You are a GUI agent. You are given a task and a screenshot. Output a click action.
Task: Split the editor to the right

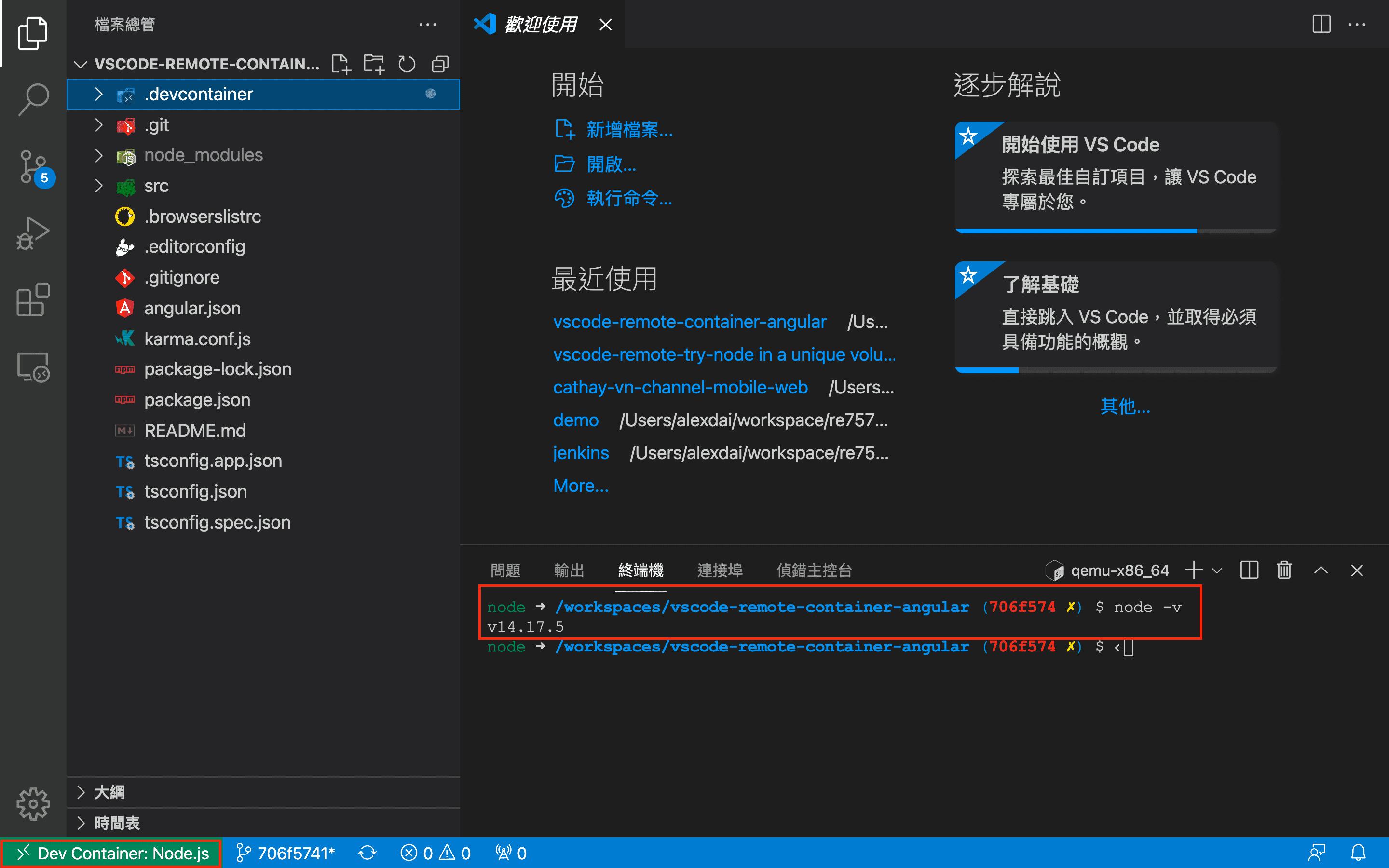point(1321,24)
